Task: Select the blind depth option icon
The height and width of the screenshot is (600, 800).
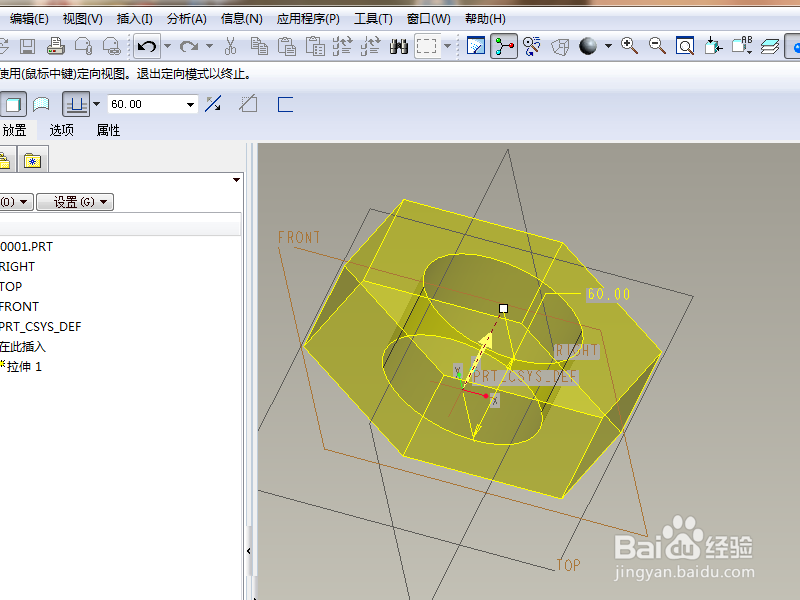Action: tap(76, 105)
